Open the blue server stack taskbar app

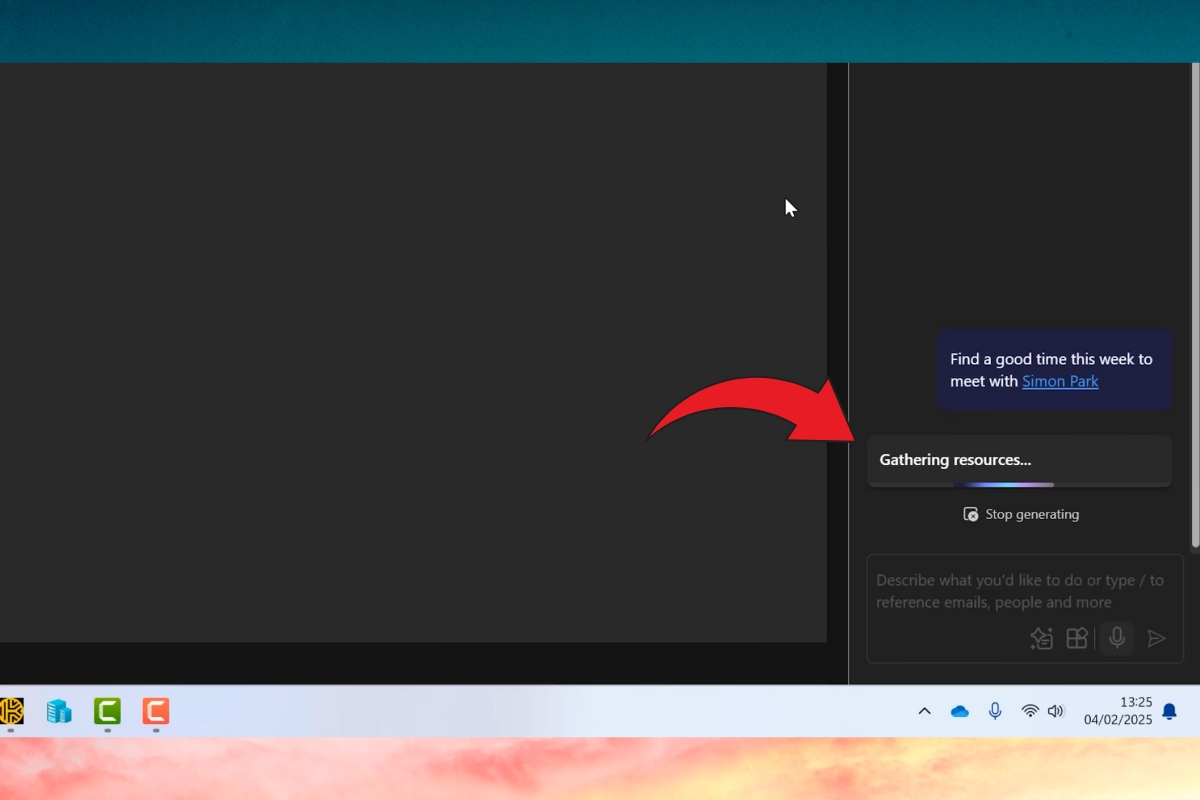pos(59,711)
